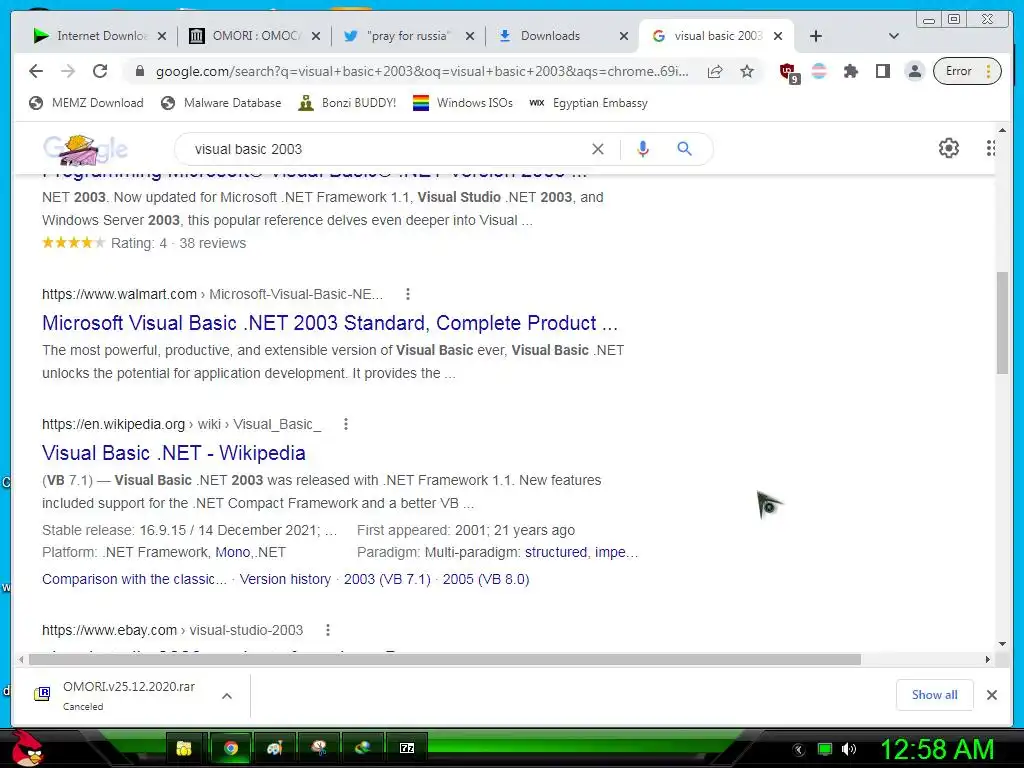Click the 'Mono' platform link
The image size is (1024, 768).
pos(232,552)
